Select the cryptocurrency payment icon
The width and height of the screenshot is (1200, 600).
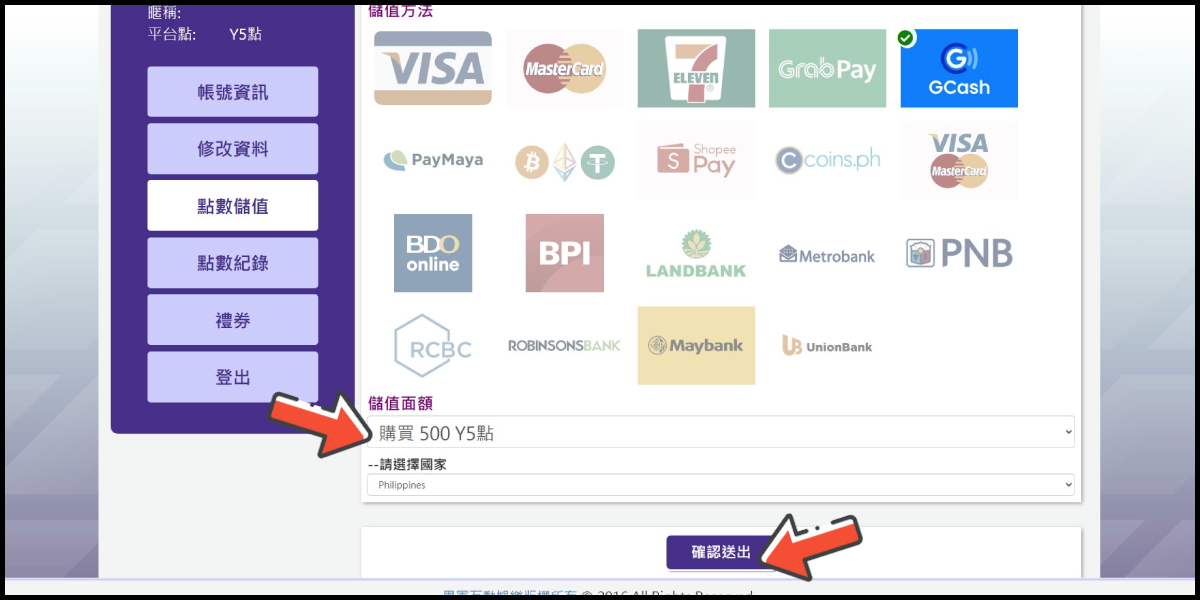(564, 160)
